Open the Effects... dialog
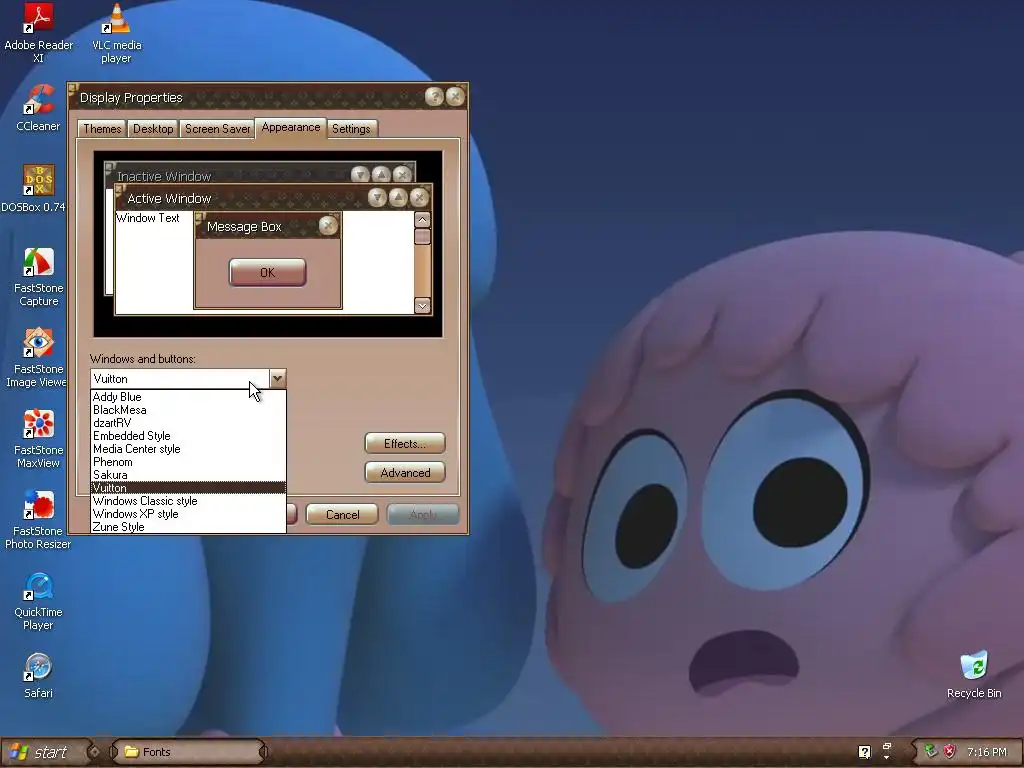The image size is (1024, 768). (x=405, y=443)
